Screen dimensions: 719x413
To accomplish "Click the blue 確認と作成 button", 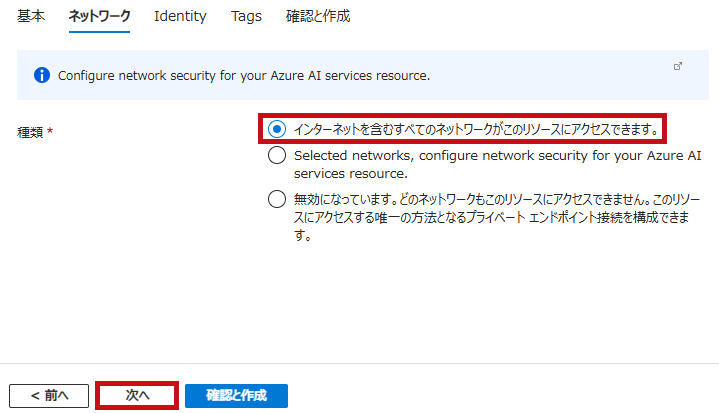I will tap(236, 396).
